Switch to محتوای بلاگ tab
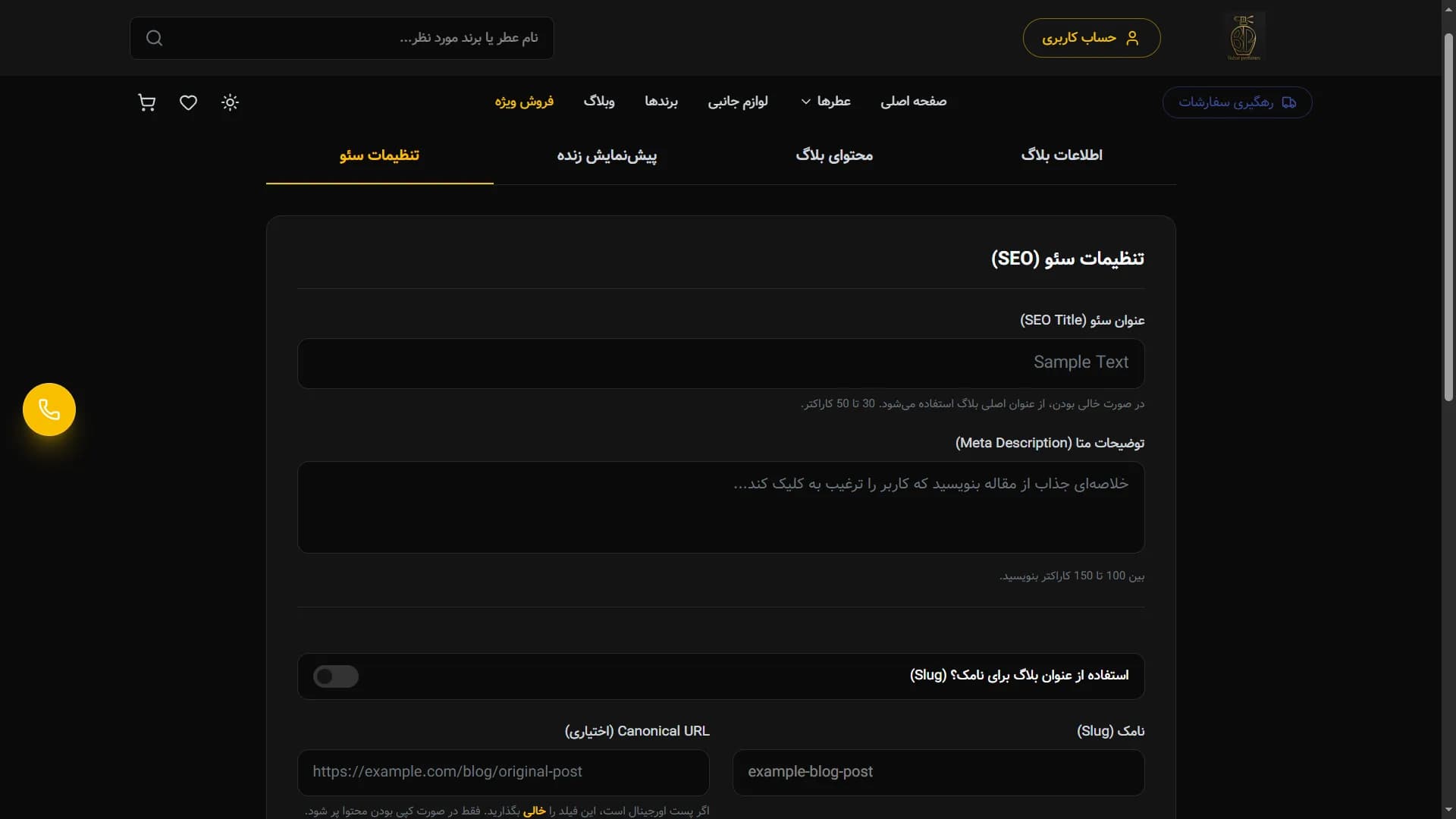1456x819 pixels. click(x=834, y=155)
